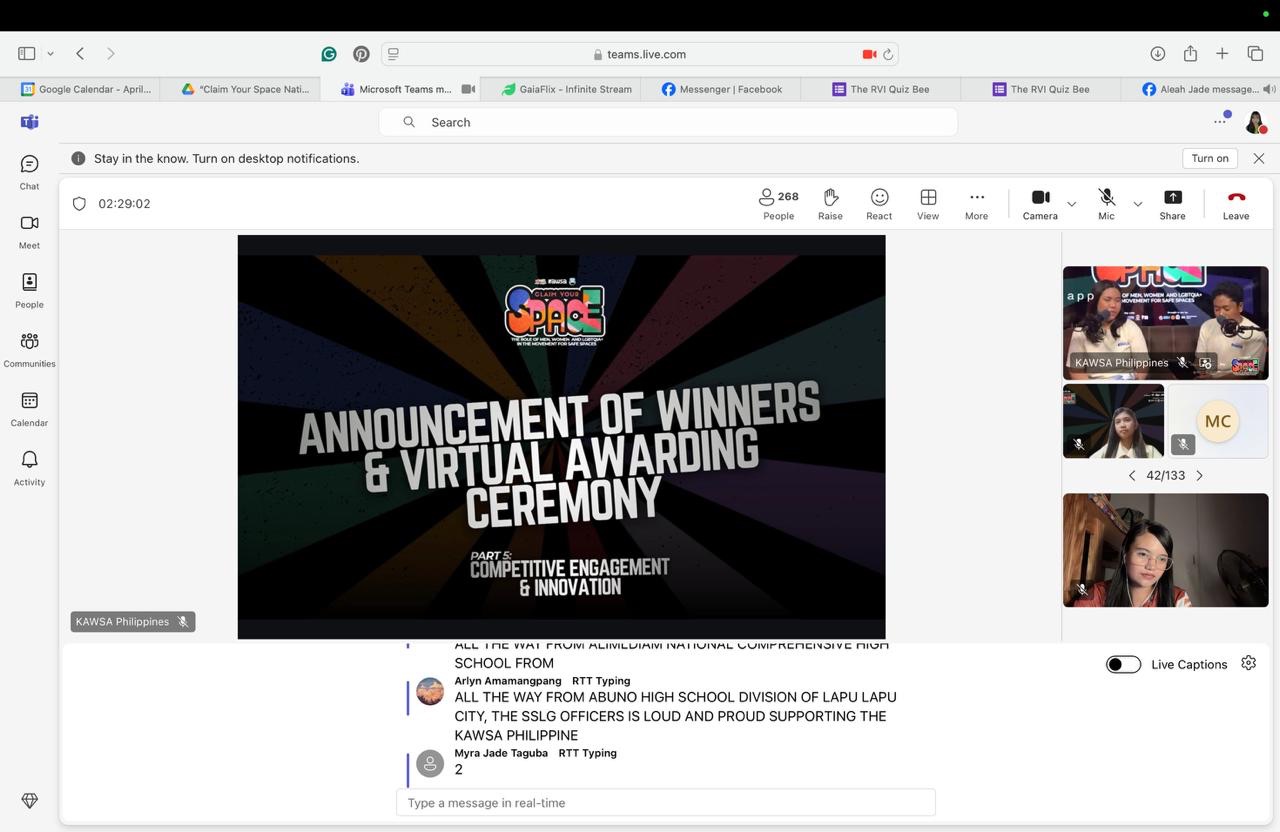Share your screen in the meeting

[1172, 204]
